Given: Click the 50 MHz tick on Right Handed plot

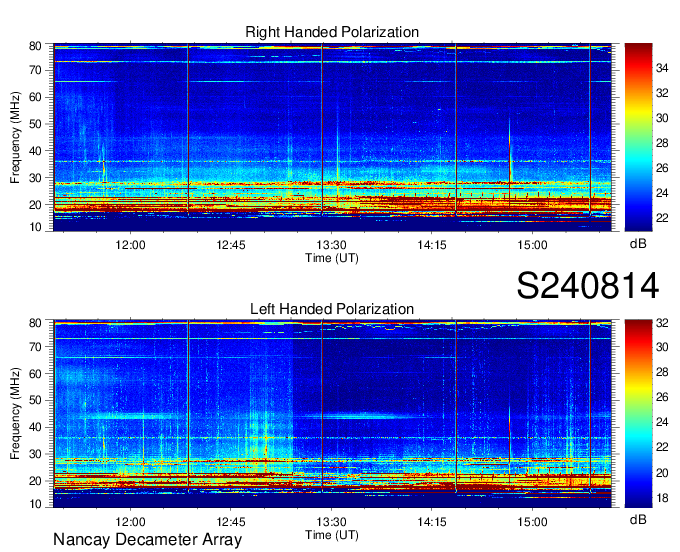Looking at the screenshot, I should pos(35,124).
